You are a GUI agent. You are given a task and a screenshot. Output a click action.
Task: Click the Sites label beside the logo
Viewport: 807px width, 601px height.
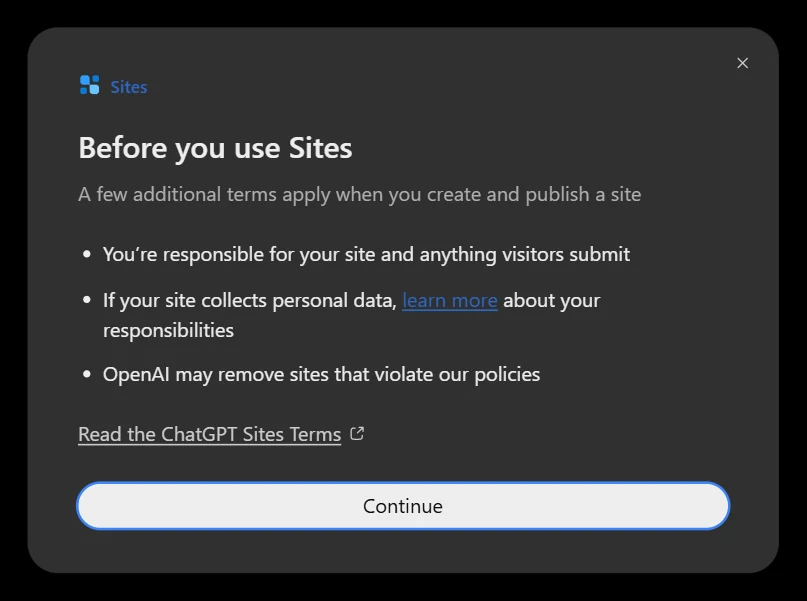[129, 87]
